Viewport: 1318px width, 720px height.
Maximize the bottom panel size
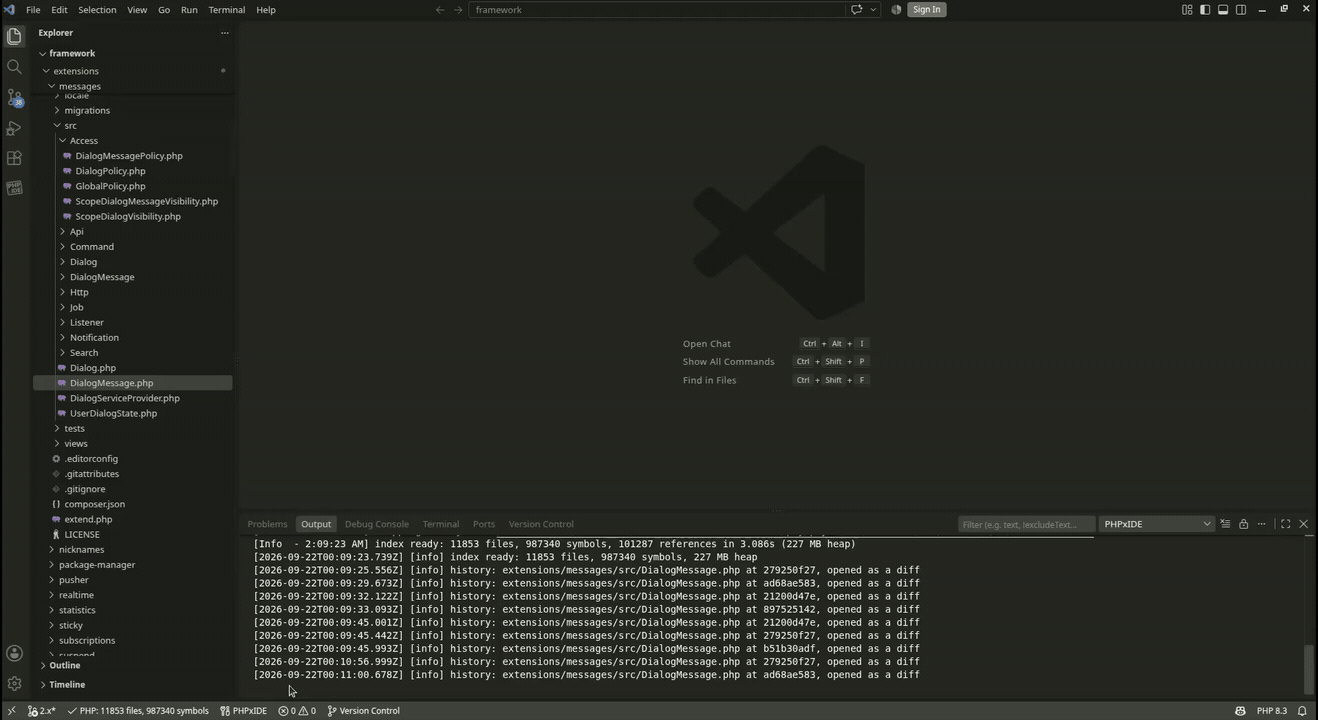(x=1286, y=524)
